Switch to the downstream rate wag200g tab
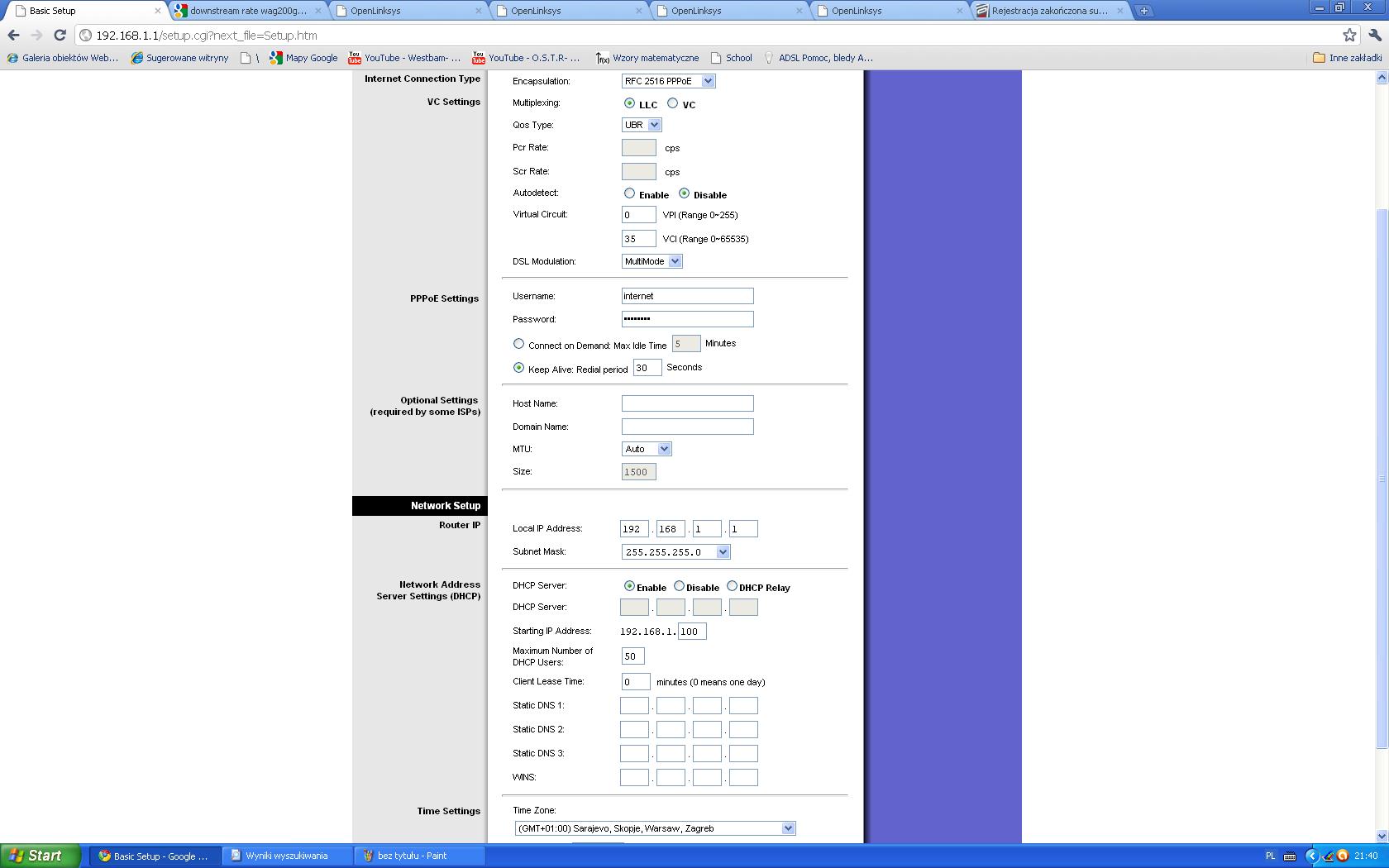 247,11
